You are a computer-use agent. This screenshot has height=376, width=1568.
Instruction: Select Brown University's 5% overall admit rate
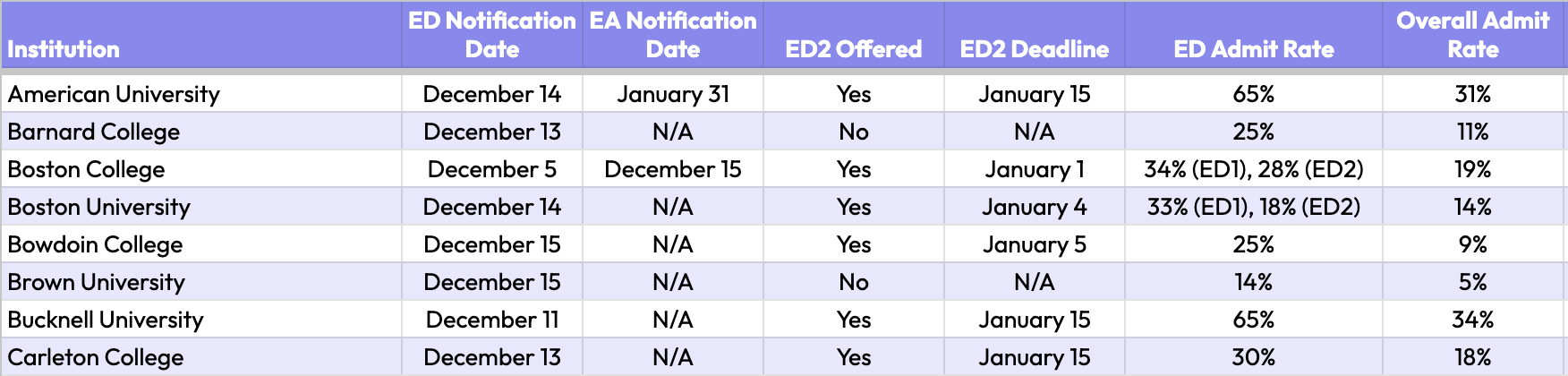click(x=1472, y=282)
